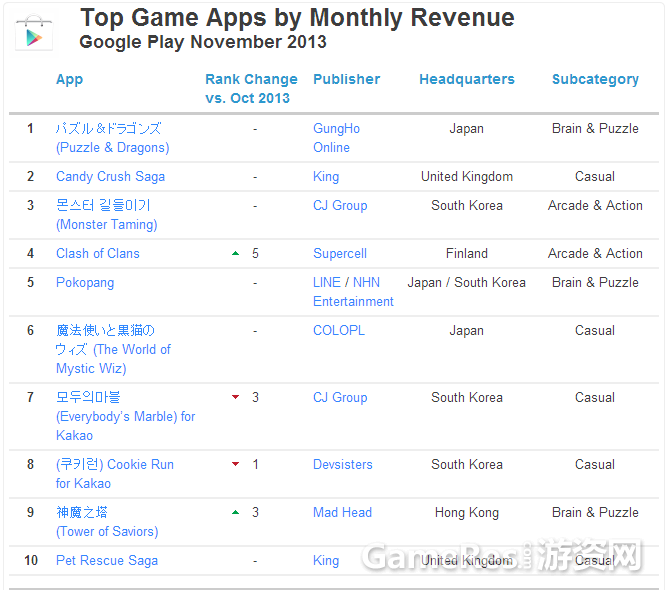Click the Headquarters column header
This screenshot has height=590, width=667.
(x=467, y=79)
